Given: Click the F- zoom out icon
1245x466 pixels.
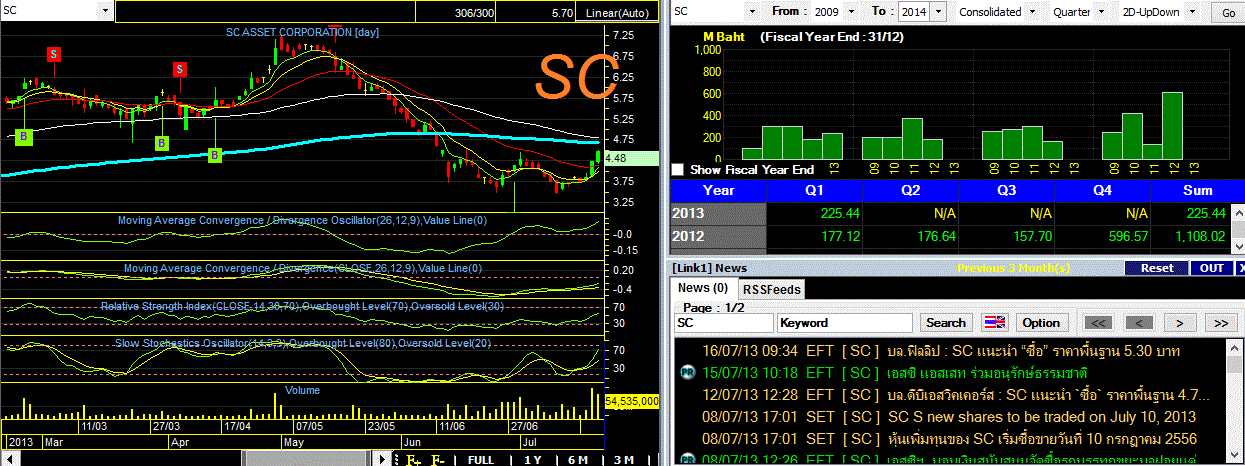Looking at the screenshot, I should click(440, 460).
